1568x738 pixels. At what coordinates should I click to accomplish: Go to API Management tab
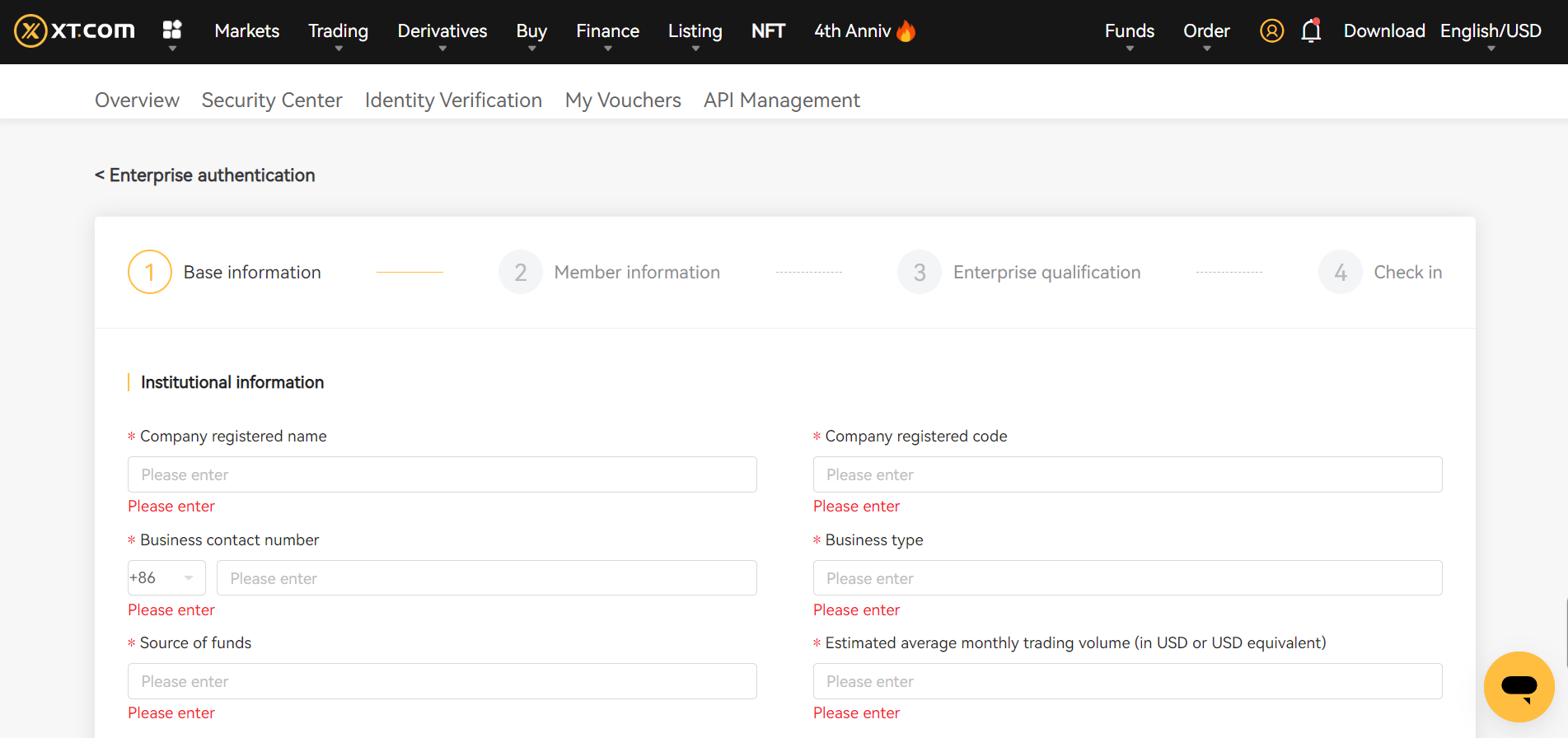781,100
